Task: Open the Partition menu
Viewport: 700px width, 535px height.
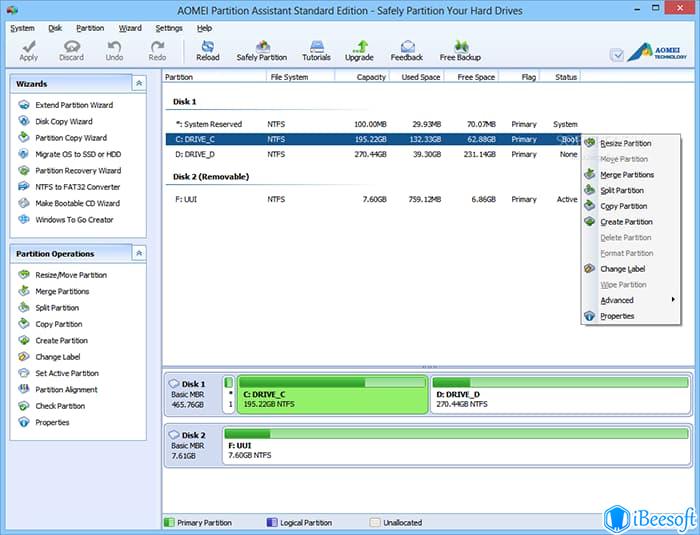Action: (90, 28)
